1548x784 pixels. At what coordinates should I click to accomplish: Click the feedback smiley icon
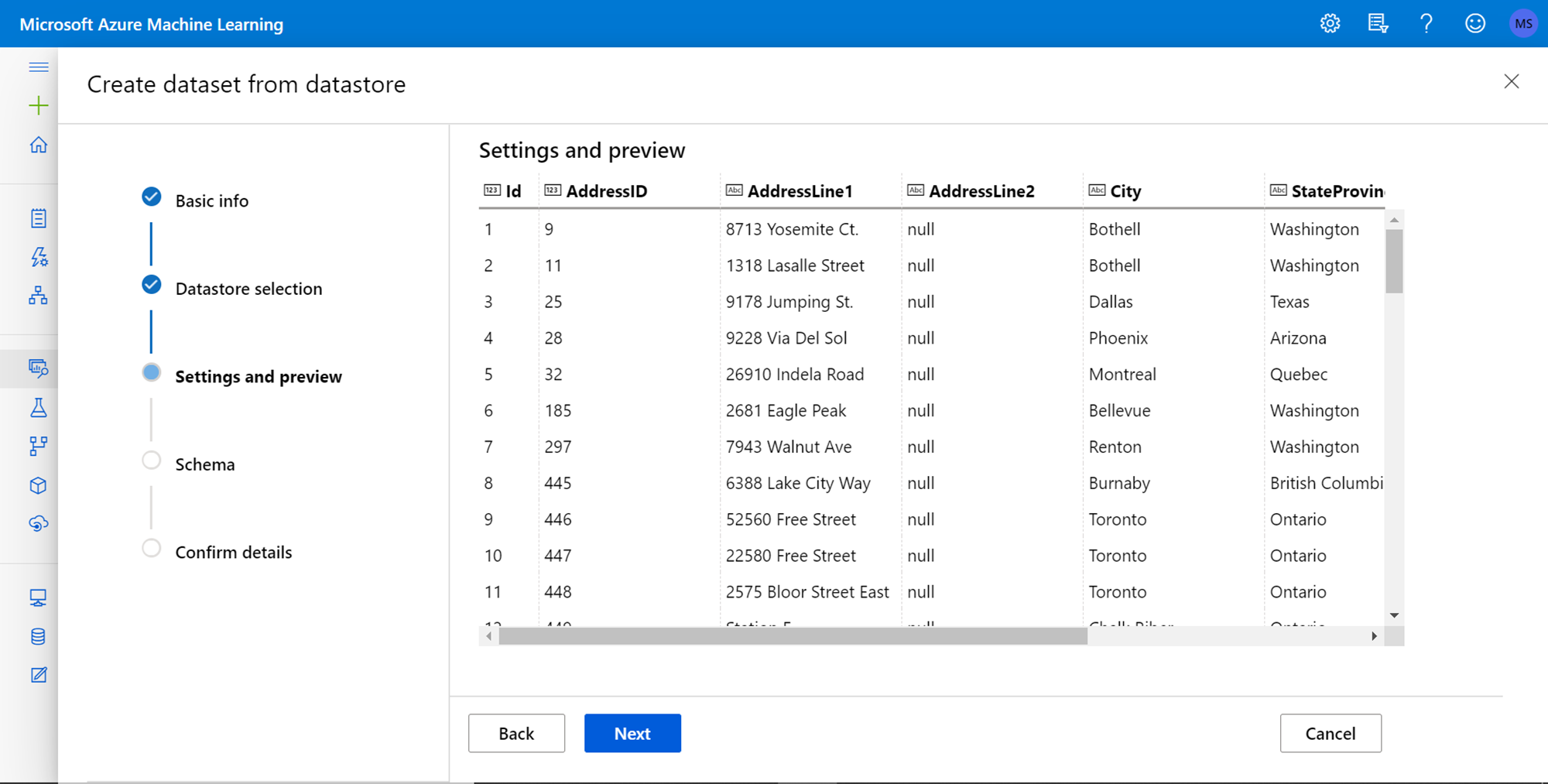[1474, 24]
